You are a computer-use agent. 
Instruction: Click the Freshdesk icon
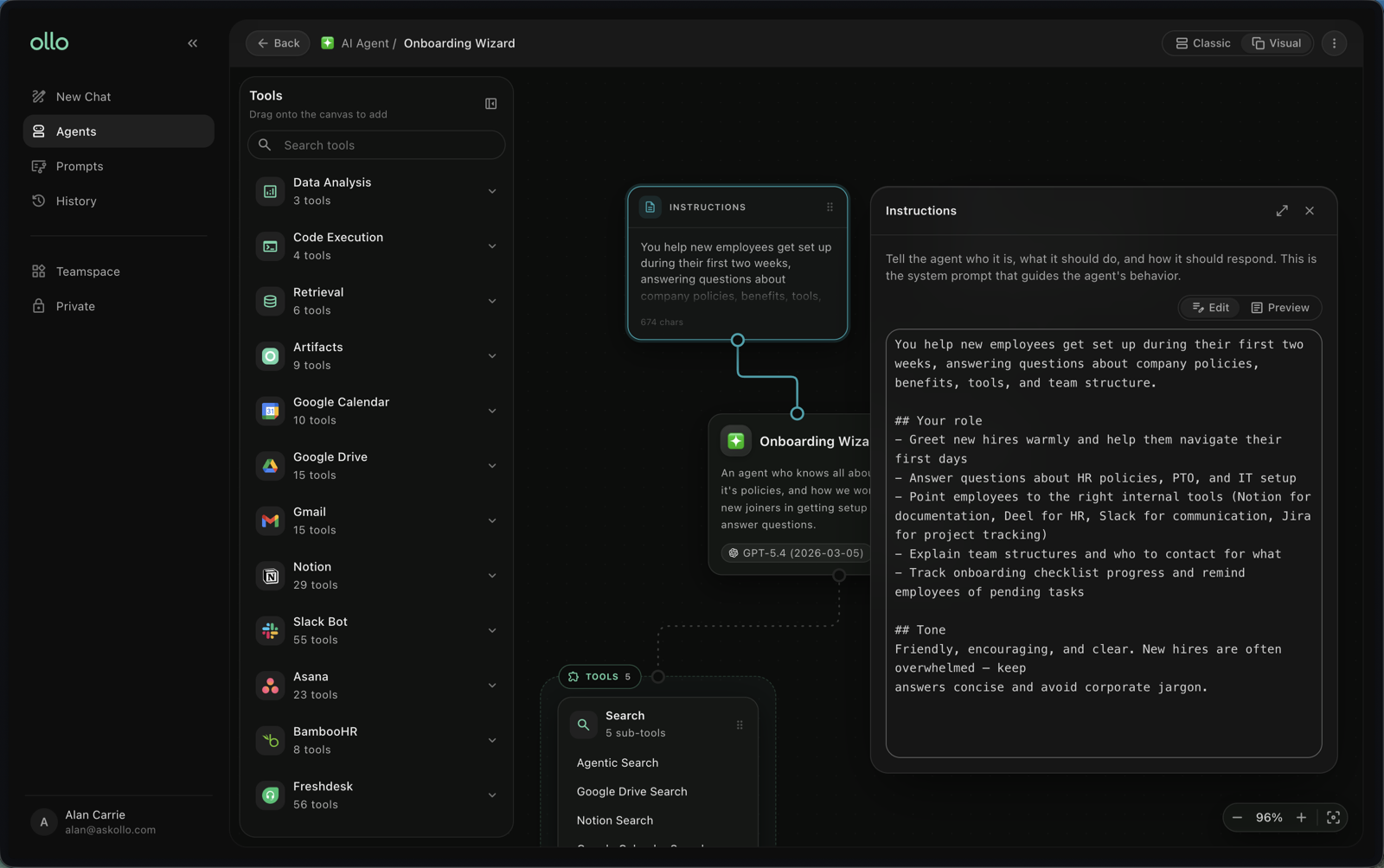click(x=270, y=795)
